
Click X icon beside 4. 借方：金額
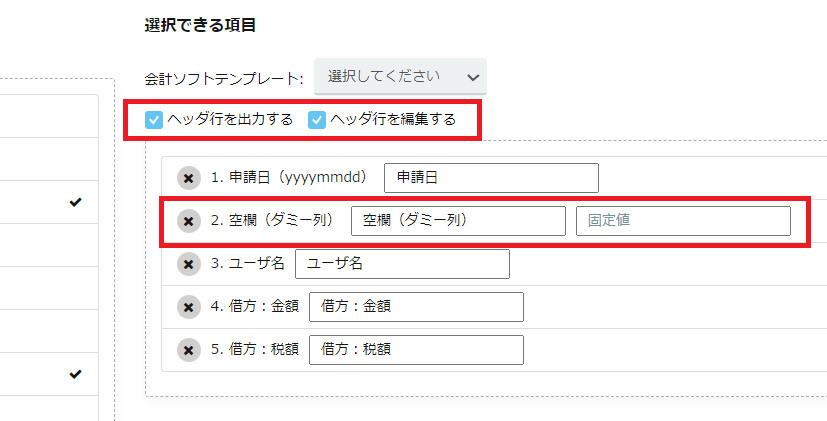[189, 307]
